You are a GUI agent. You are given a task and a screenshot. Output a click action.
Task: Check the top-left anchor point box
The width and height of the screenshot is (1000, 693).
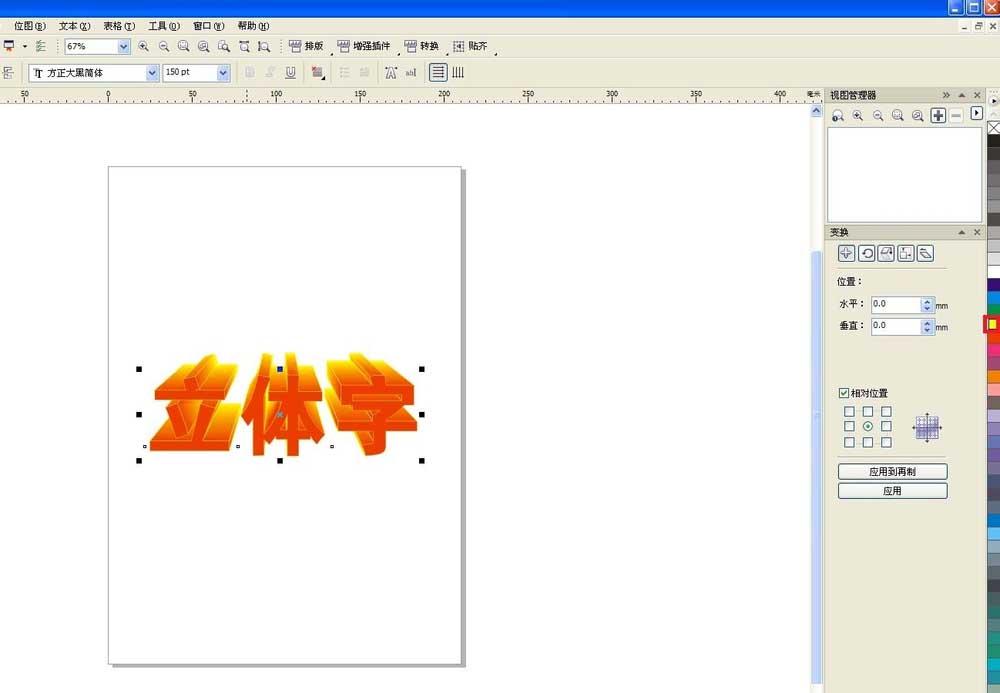pyautogui.click(x=849, y=412)
